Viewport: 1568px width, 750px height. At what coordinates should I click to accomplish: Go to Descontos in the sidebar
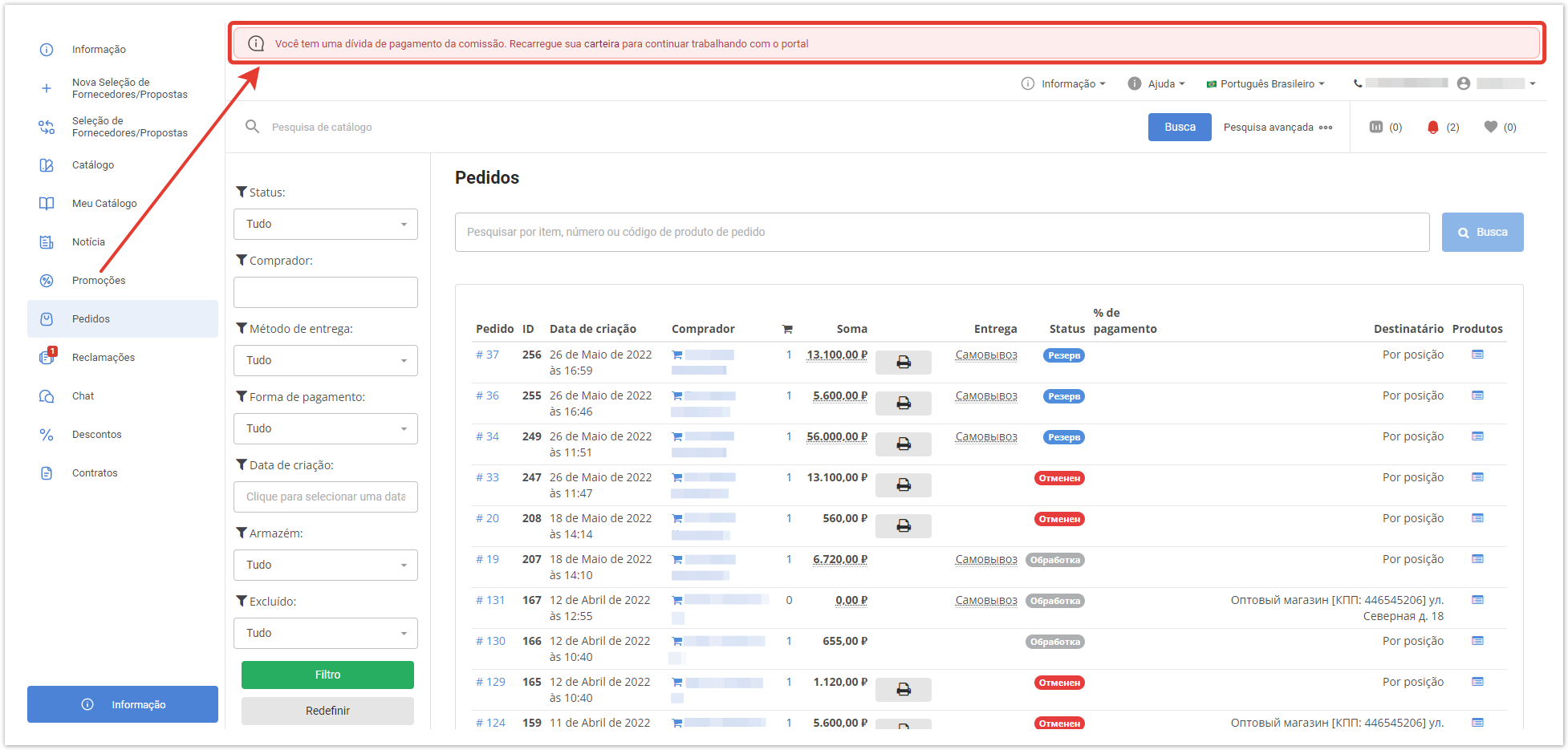coord(96,435)
